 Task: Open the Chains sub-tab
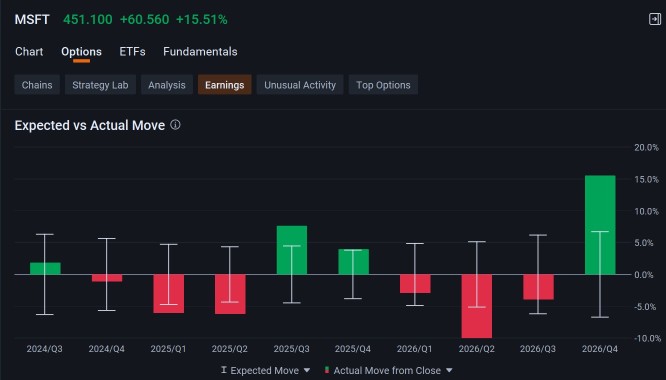pyautogui.click(x=37, y=85)
